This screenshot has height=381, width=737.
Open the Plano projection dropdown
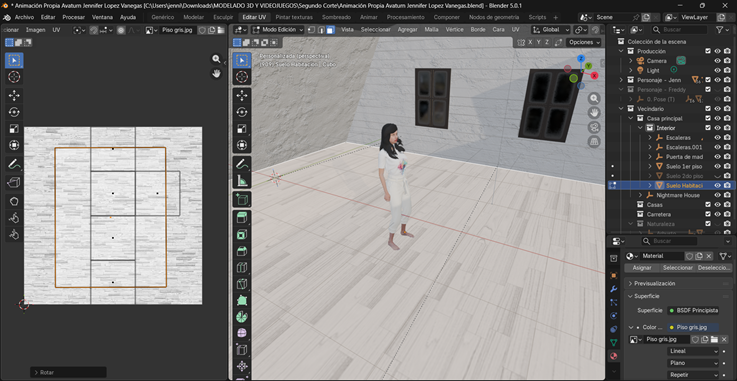pos(693,363)
